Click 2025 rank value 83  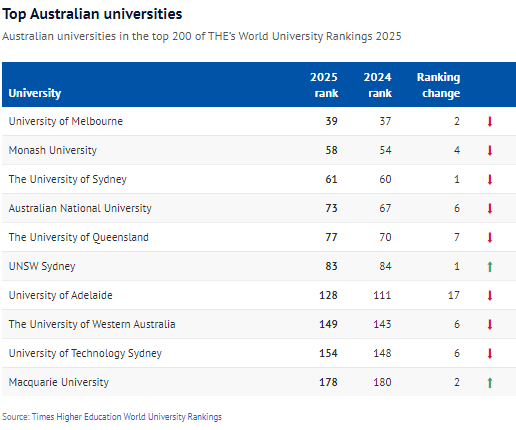[x=332, y=266]
